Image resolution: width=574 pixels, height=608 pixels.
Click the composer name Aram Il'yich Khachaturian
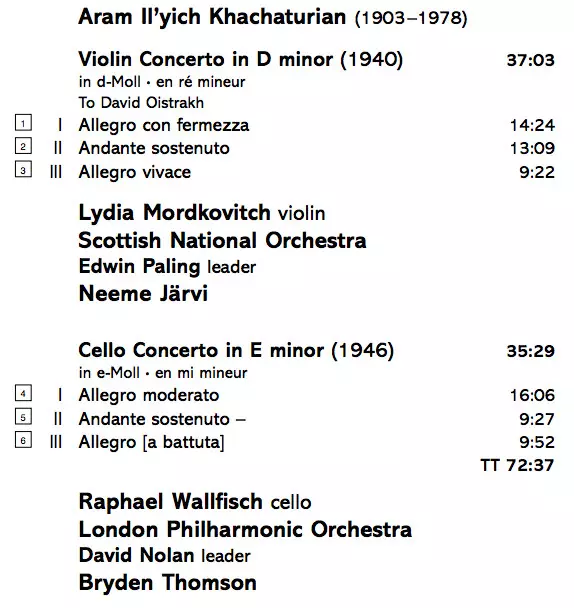click(x=212, y=17)
